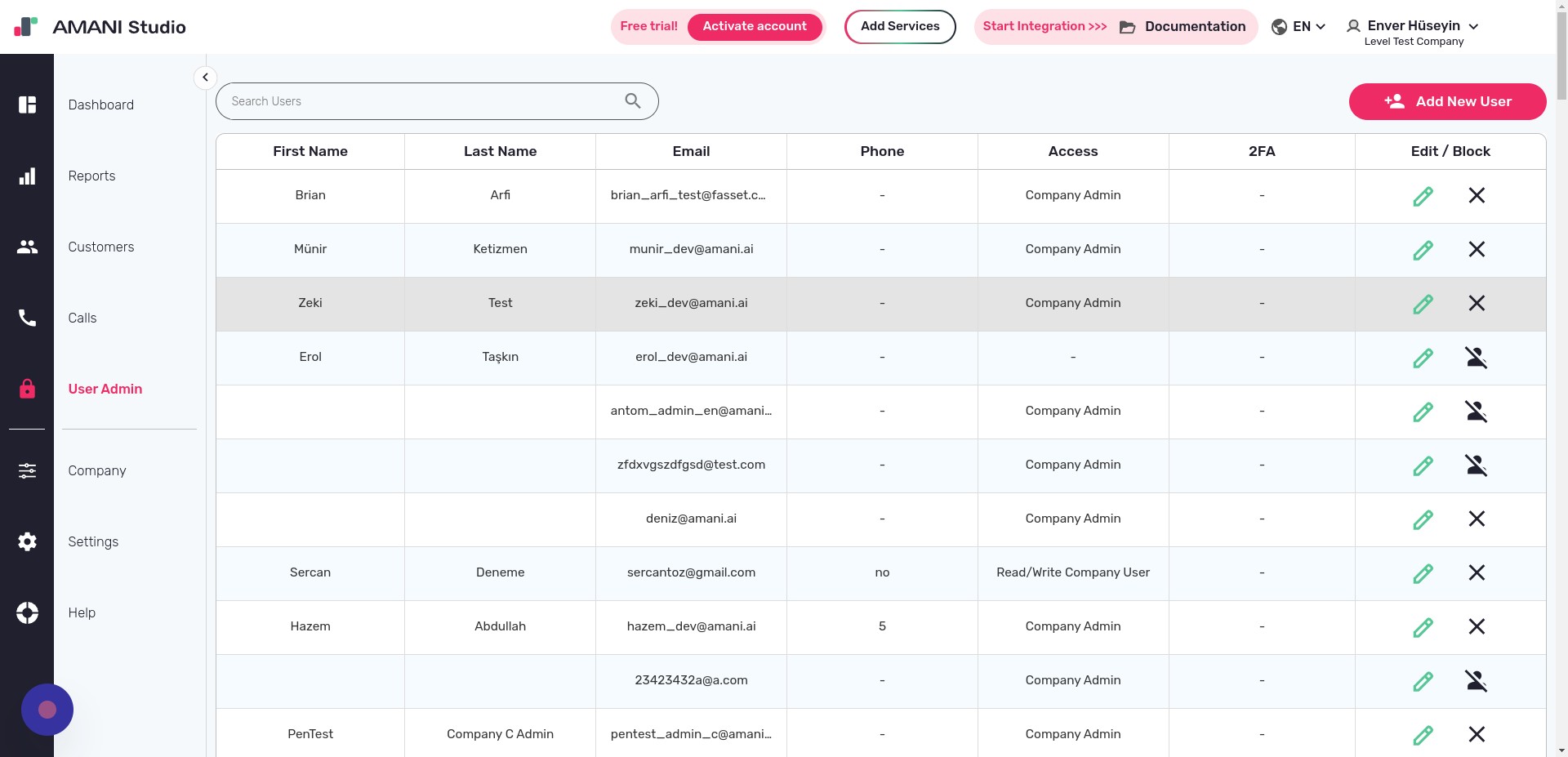The height and width of the screenshot is (757, 1568).
Task: Click the Add New User button
Action: [x=1447, y=101]
